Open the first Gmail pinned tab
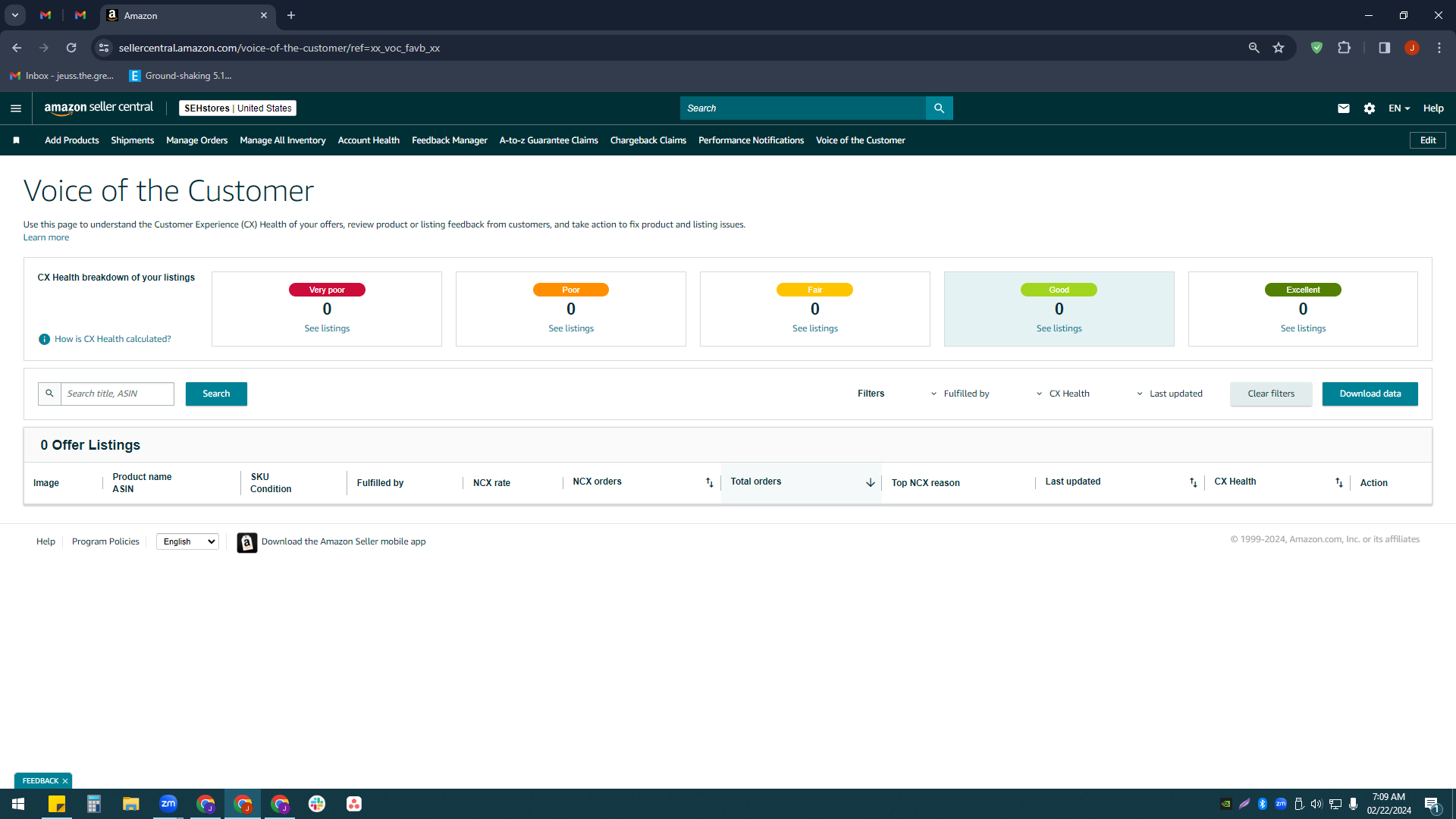Screen dimensions: 1456x819 point(45,15)
